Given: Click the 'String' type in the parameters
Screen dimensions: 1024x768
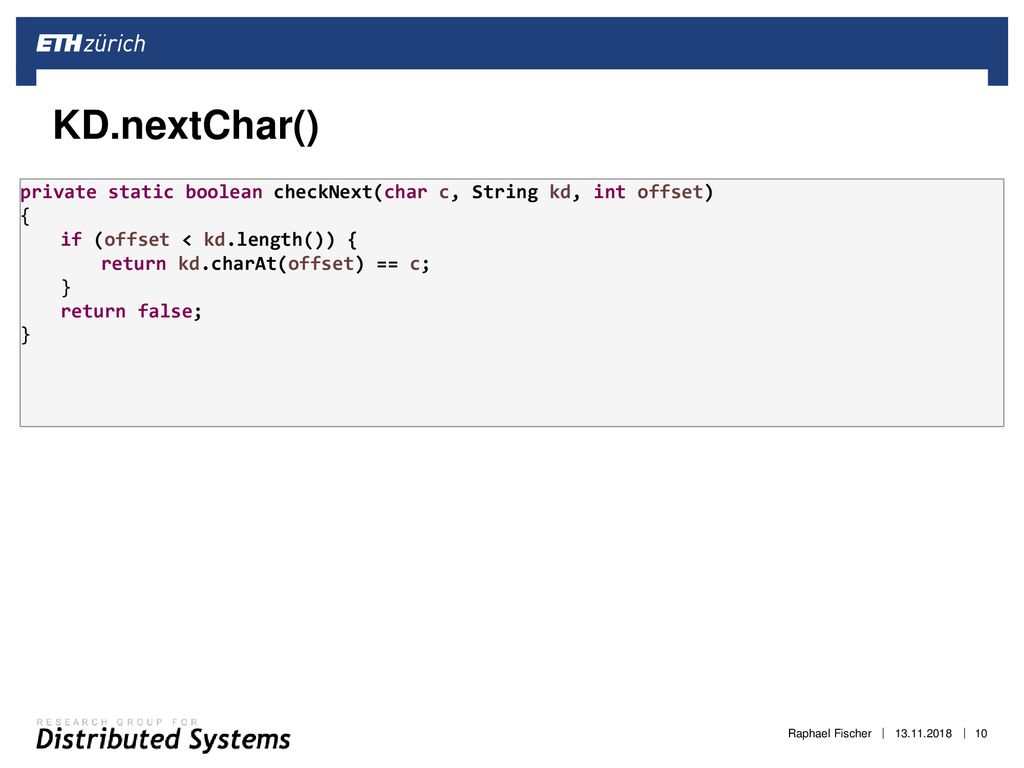Looking at the screenshot, I should tap(505, 192).
